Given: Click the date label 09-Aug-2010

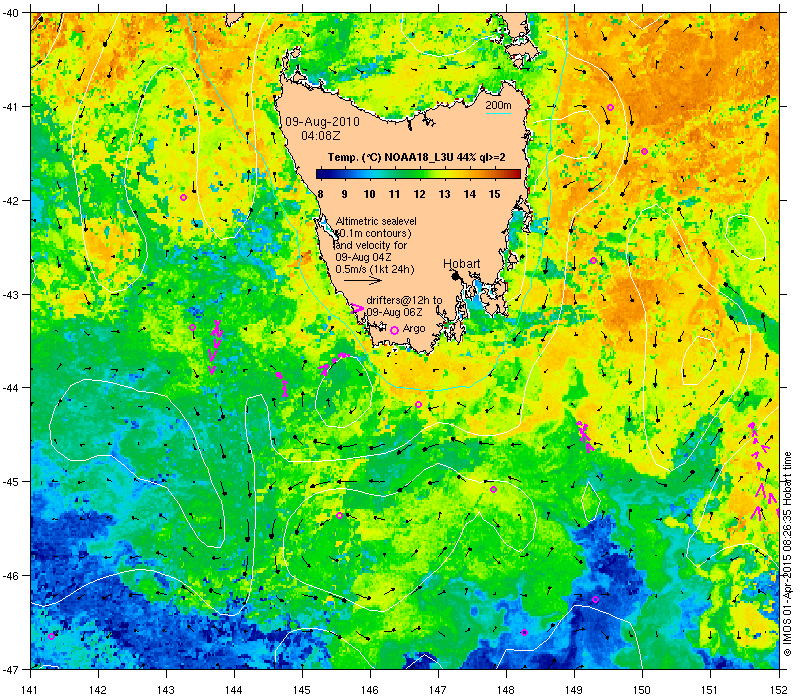Looking at the screenshot, I should 322,122.
